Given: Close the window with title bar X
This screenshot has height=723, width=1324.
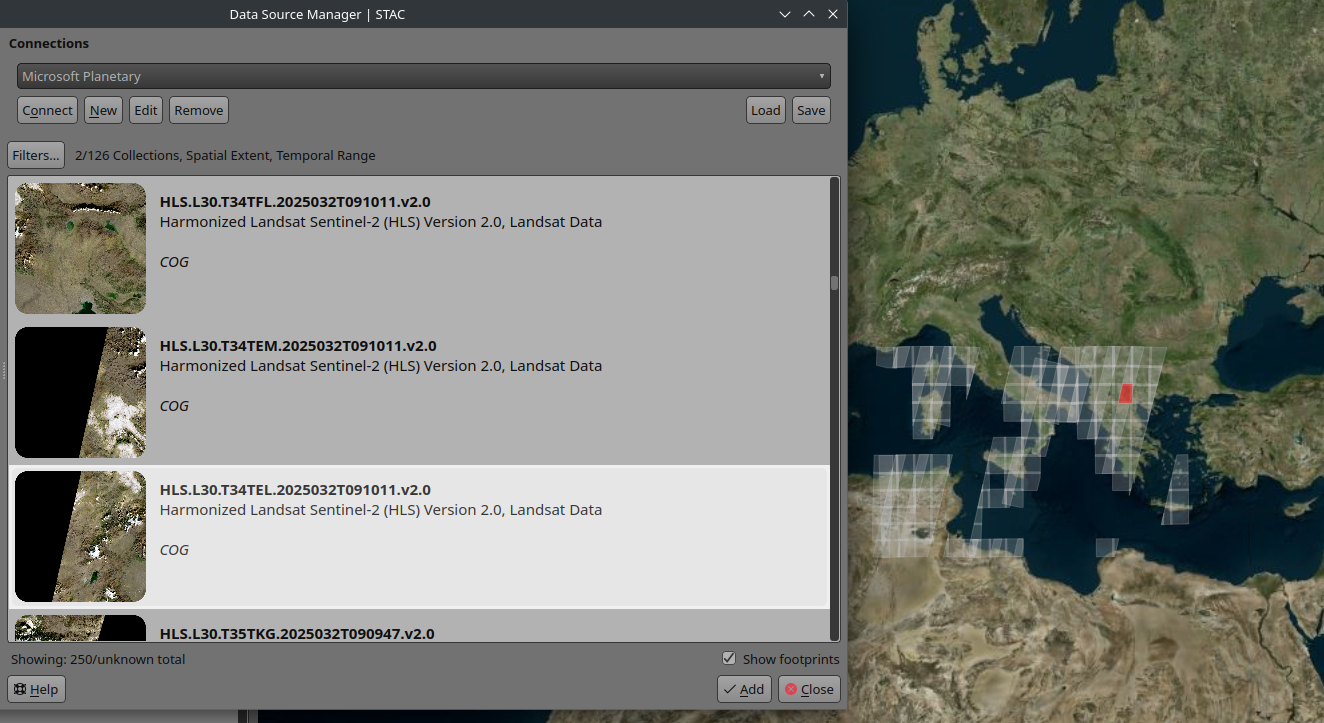Looking at the screenshot, I should [833, 14].
